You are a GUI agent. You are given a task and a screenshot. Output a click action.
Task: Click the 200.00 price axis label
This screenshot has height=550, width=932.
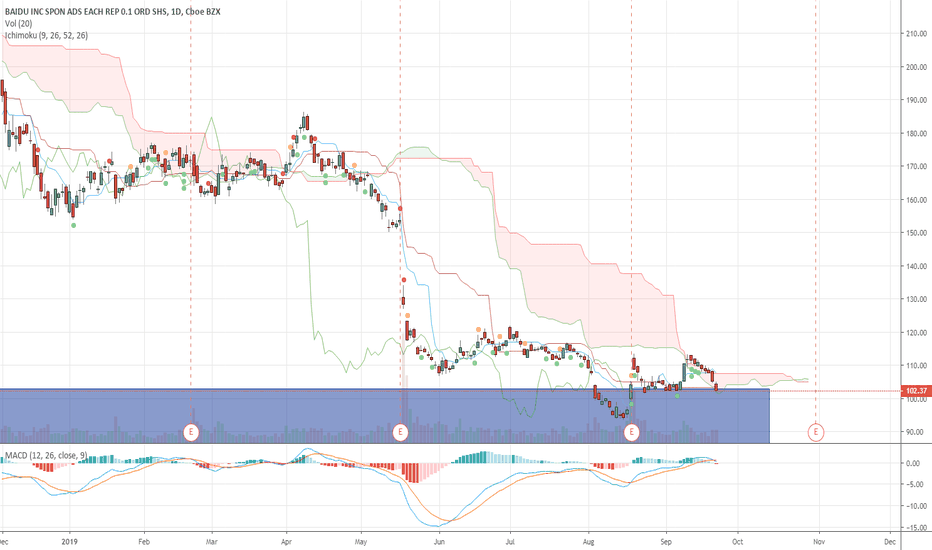(x=917, y=67)
